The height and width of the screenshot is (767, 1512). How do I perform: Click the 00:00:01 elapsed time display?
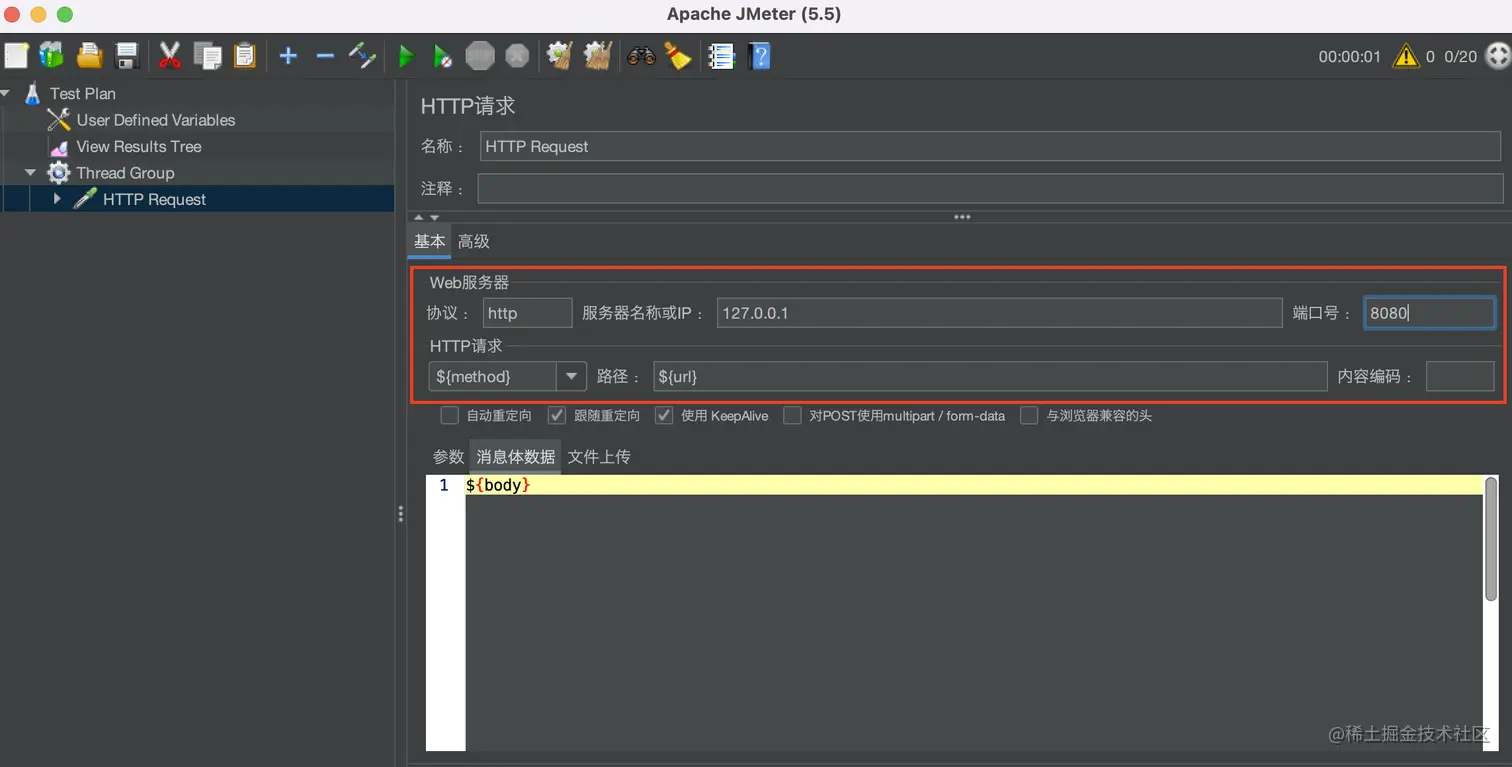pos(1349,57)
